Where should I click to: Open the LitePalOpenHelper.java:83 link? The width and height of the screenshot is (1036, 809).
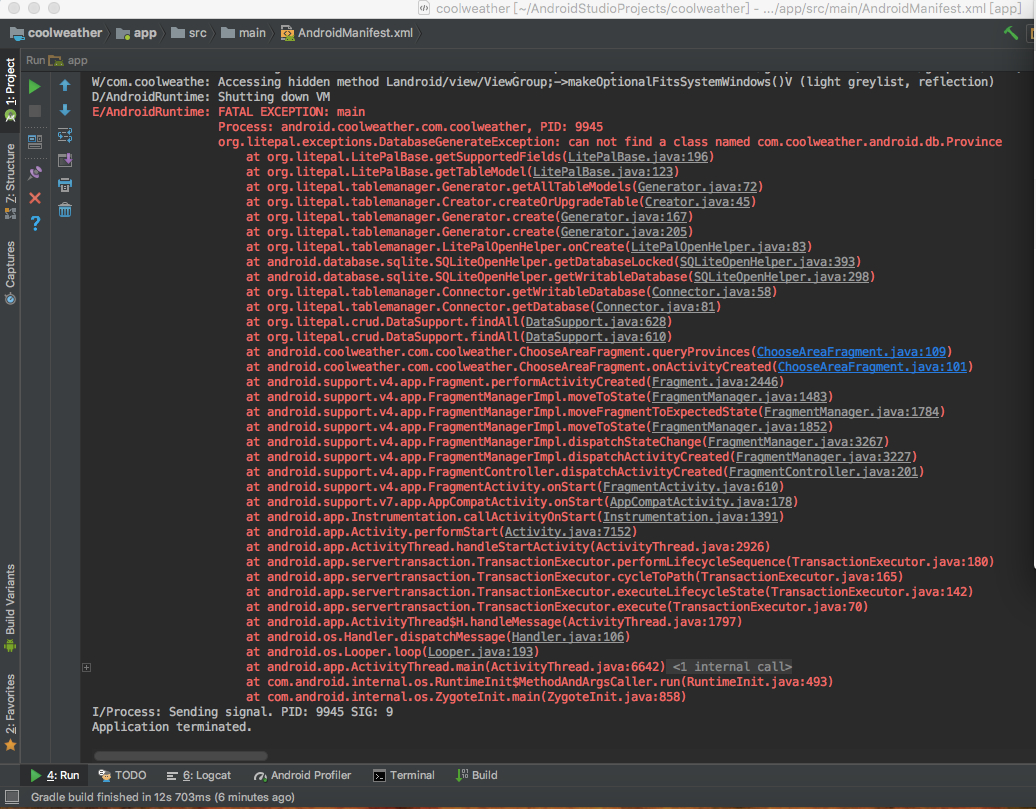tap(718, 247)
